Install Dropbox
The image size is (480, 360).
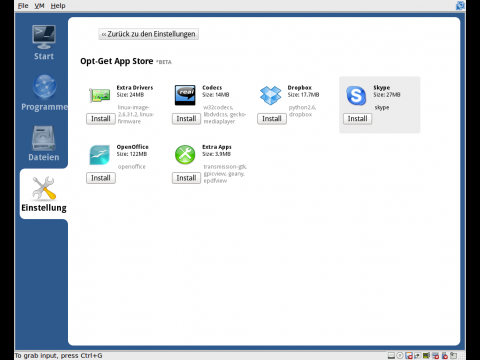[272, 119]
